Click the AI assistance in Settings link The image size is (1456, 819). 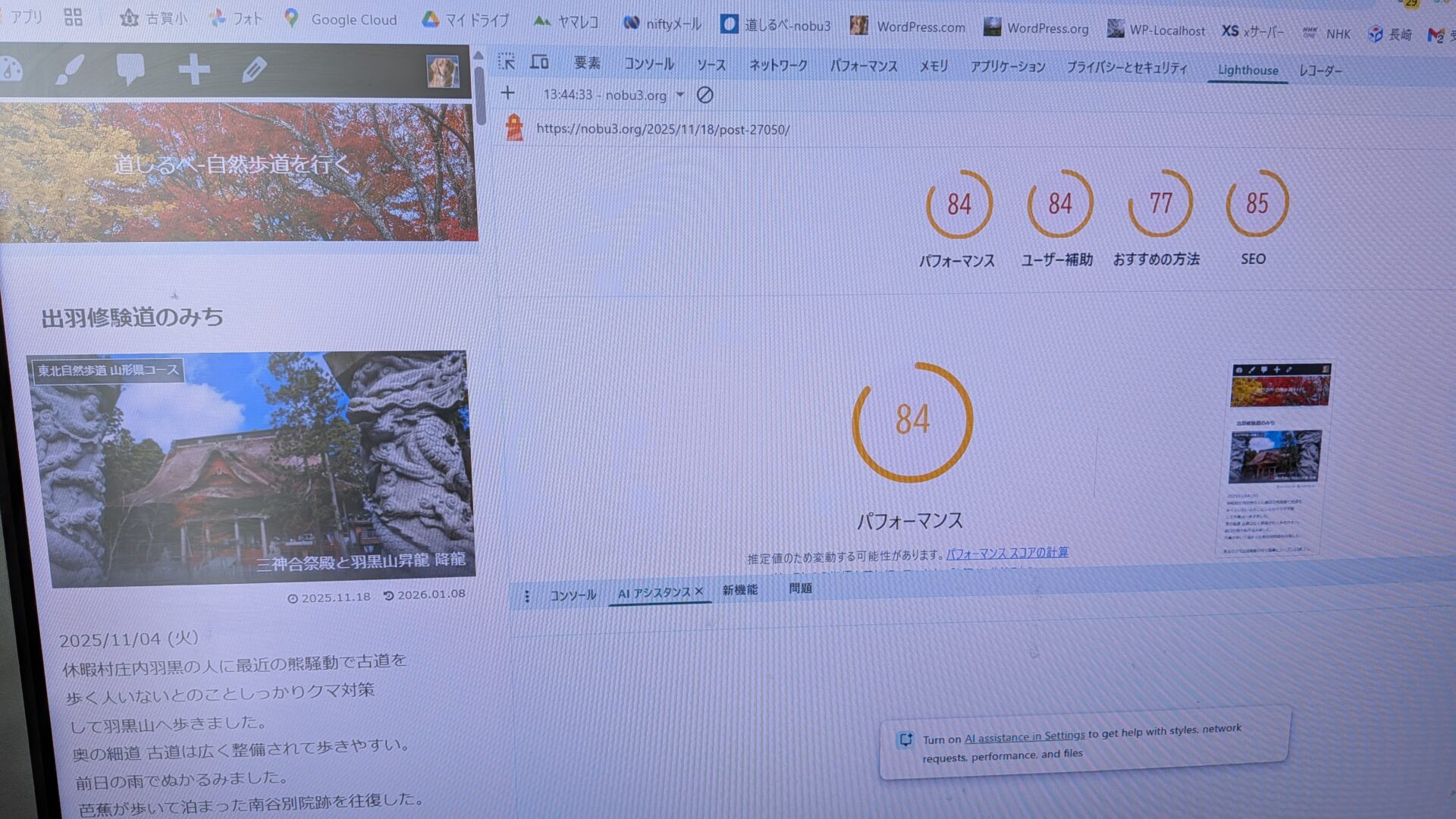1024,736
